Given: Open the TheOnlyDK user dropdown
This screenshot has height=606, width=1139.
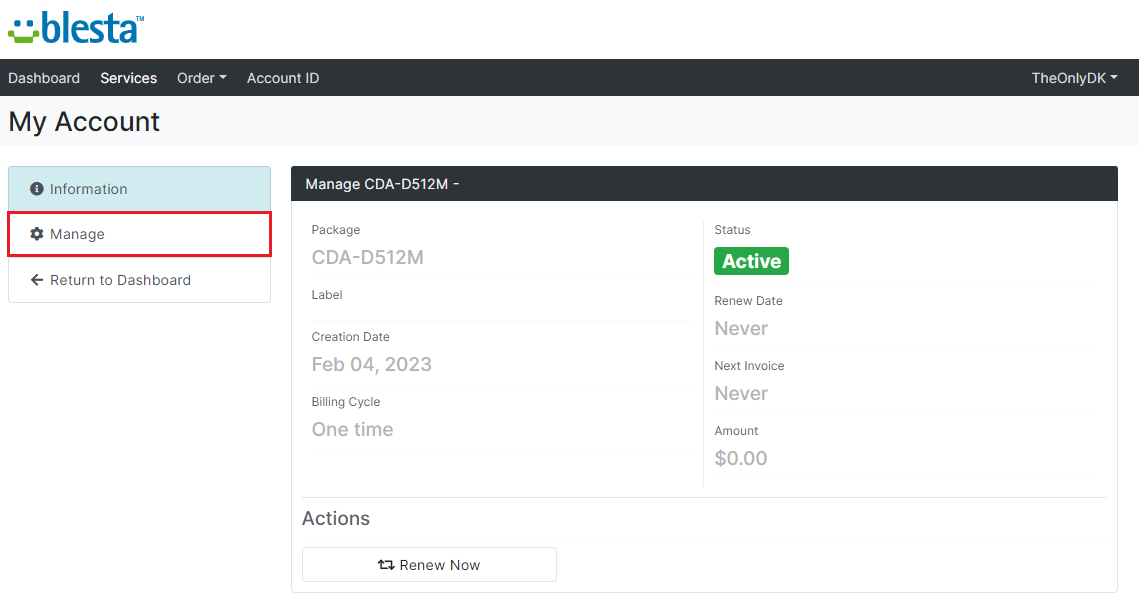Looking at the screenshot, I should coord(1074,78).
